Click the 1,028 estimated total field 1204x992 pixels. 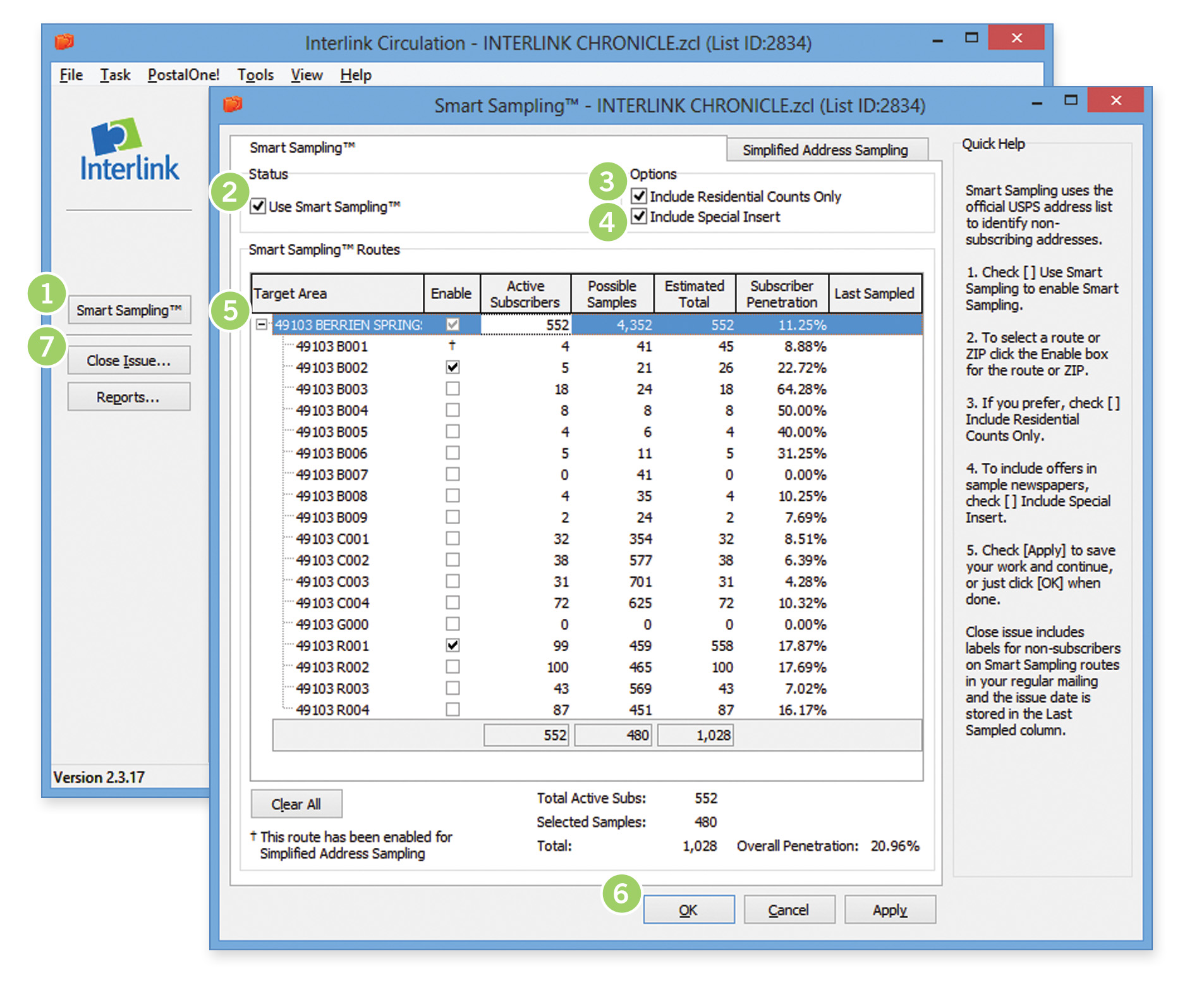pos(695,735)
